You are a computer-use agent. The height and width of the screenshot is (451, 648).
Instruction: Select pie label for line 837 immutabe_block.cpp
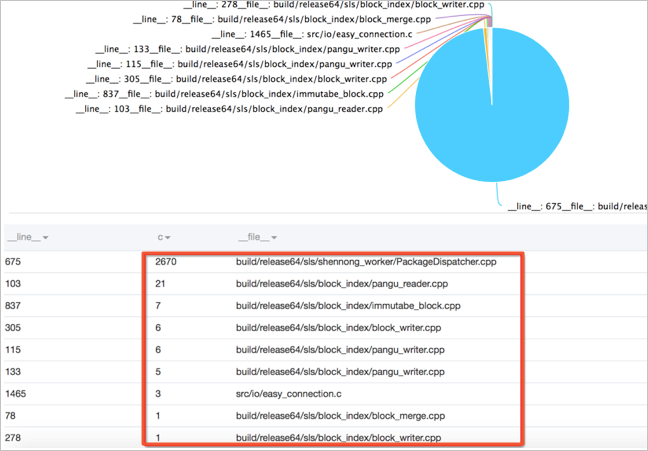[x=223, y=93]
